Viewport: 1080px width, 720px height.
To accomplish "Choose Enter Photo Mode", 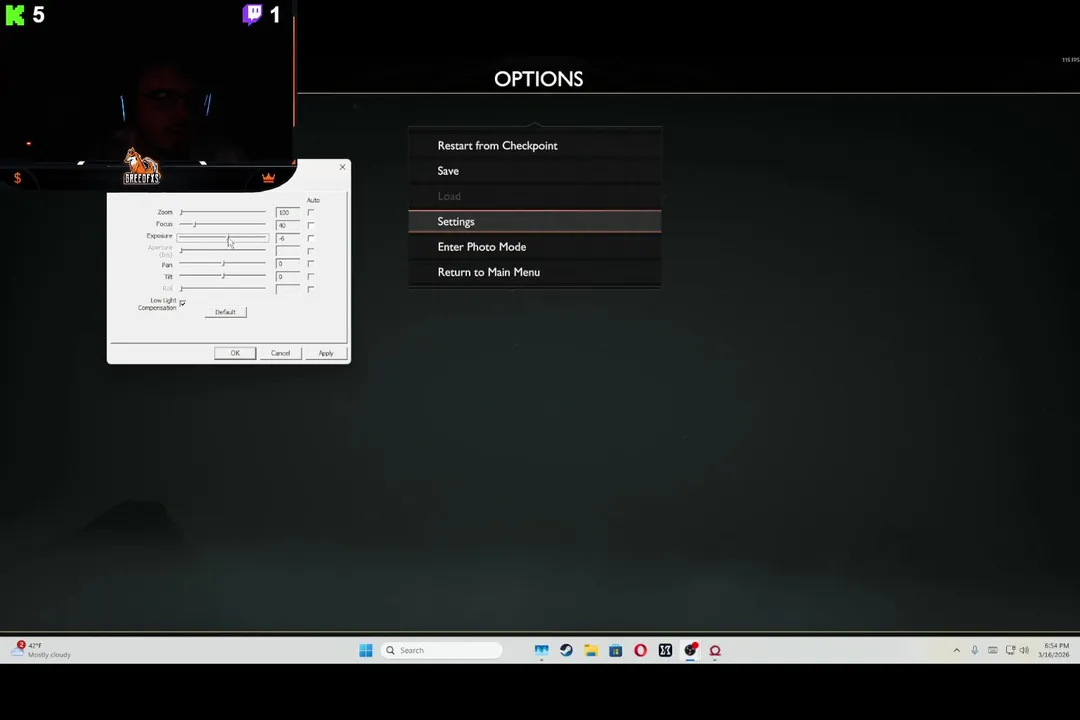I will point(534,247).
